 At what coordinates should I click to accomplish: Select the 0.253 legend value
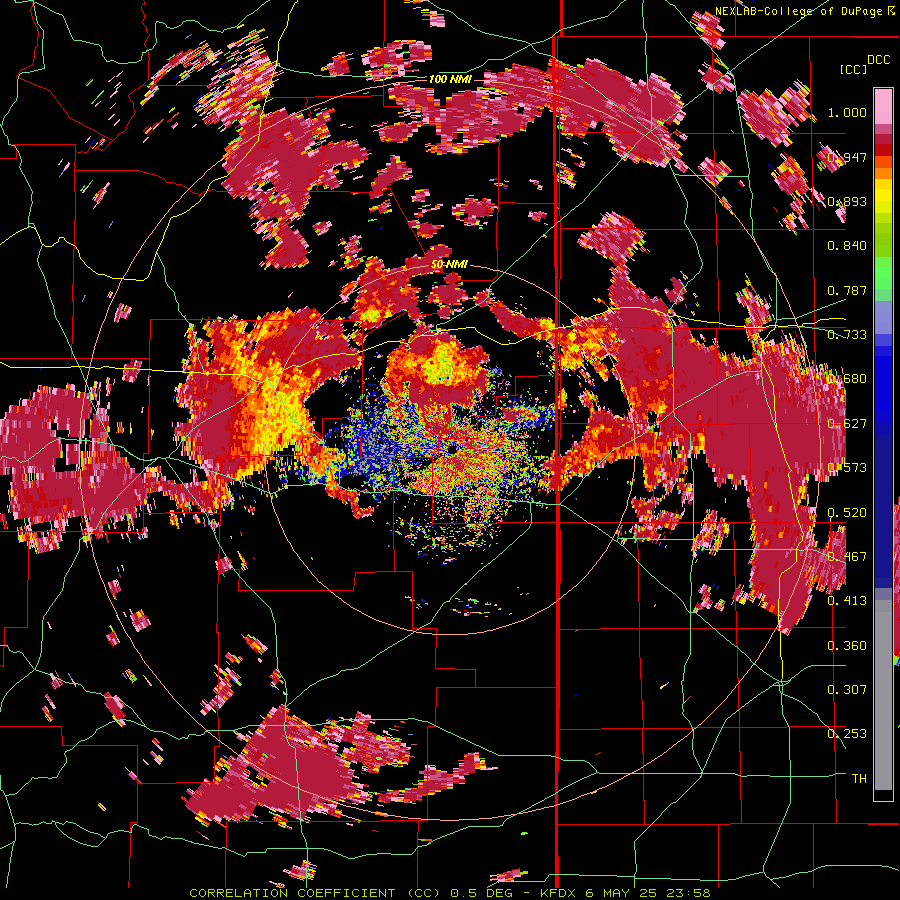pyautogui.click(x=847, y=734)
